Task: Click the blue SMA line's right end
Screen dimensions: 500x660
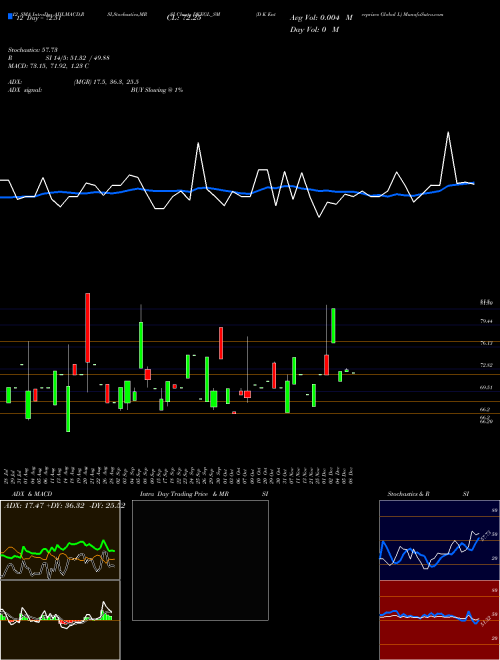Action: 473,183
